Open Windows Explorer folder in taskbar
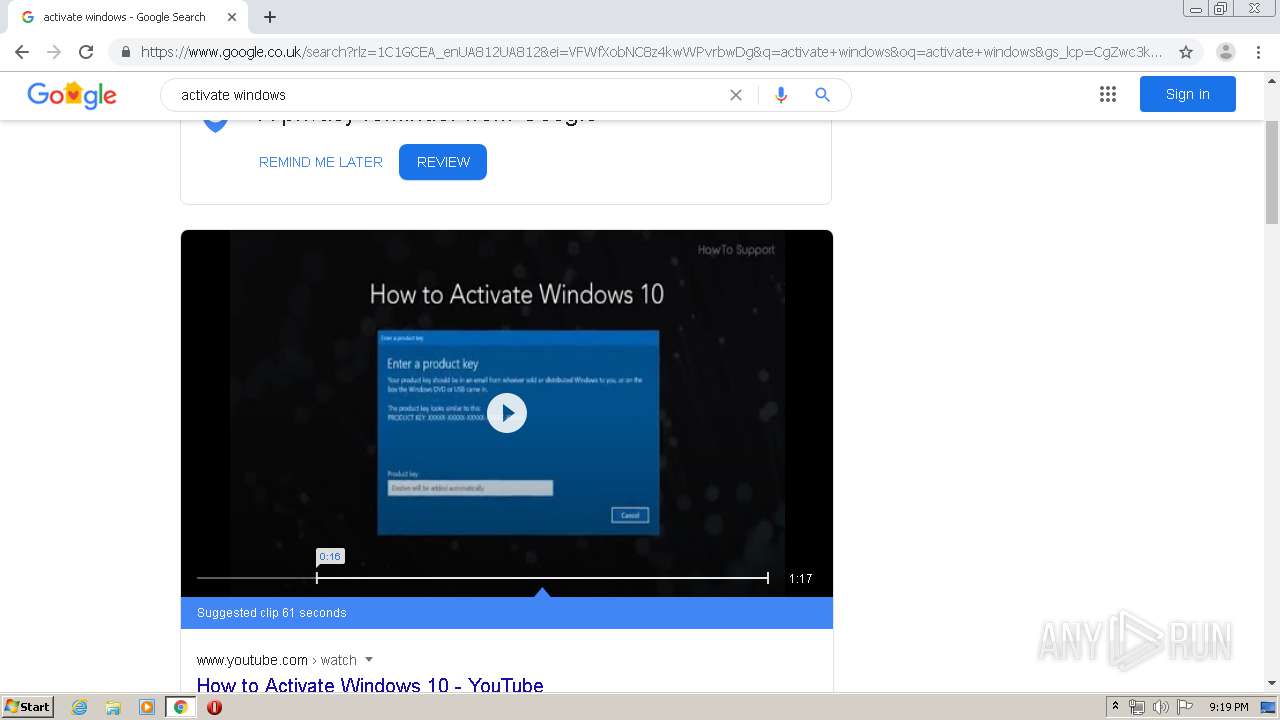 (113, 707)
